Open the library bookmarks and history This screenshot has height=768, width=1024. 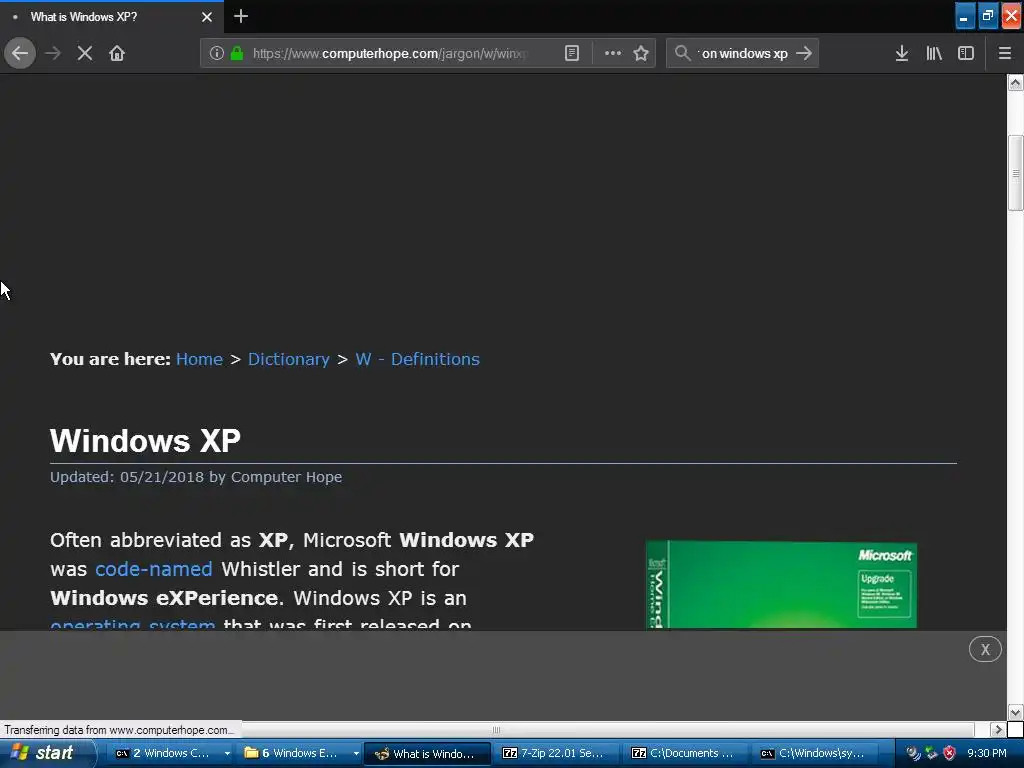pyautogui.click(x=934, y=53)
